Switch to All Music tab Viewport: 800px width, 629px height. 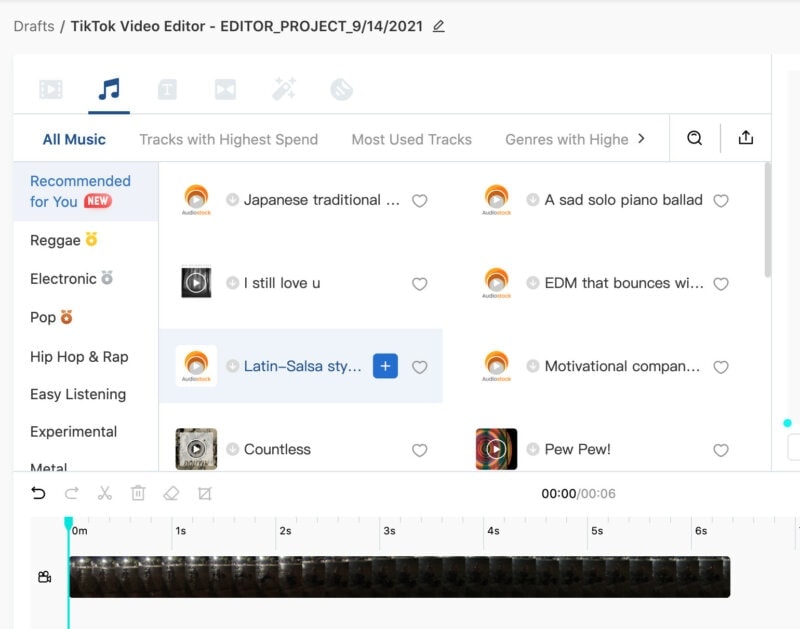[x=74, y=139]
